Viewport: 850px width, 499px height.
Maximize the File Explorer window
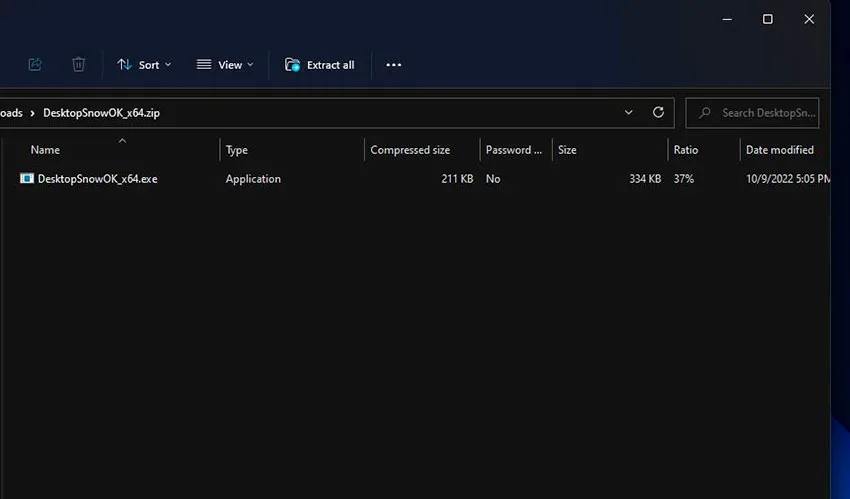point(768,19)
